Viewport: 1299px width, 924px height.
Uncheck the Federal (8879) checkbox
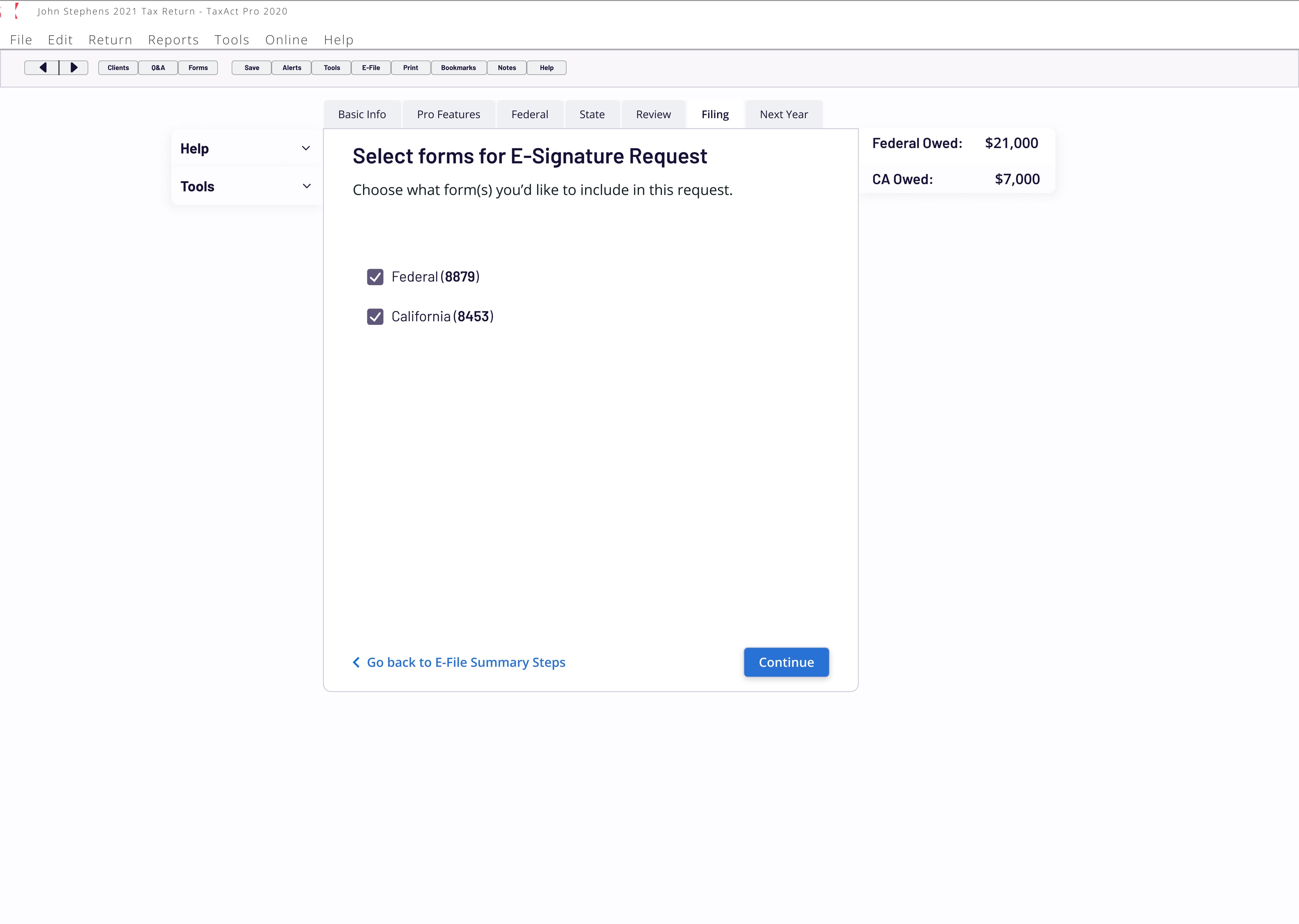click(x=375, y=277)
